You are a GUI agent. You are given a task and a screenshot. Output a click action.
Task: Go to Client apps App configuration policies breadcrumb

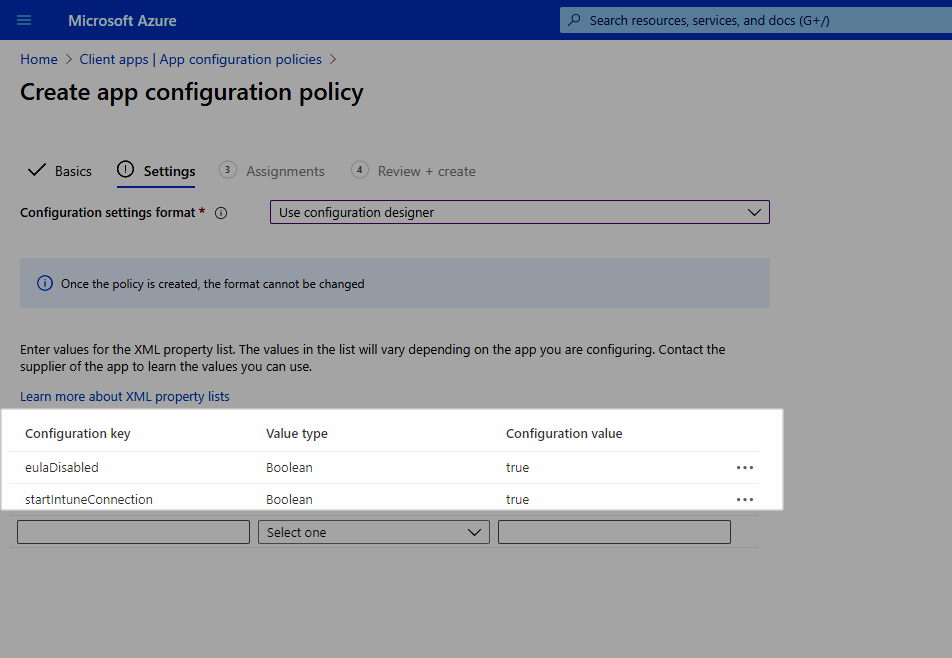click(x=200, y=59)
